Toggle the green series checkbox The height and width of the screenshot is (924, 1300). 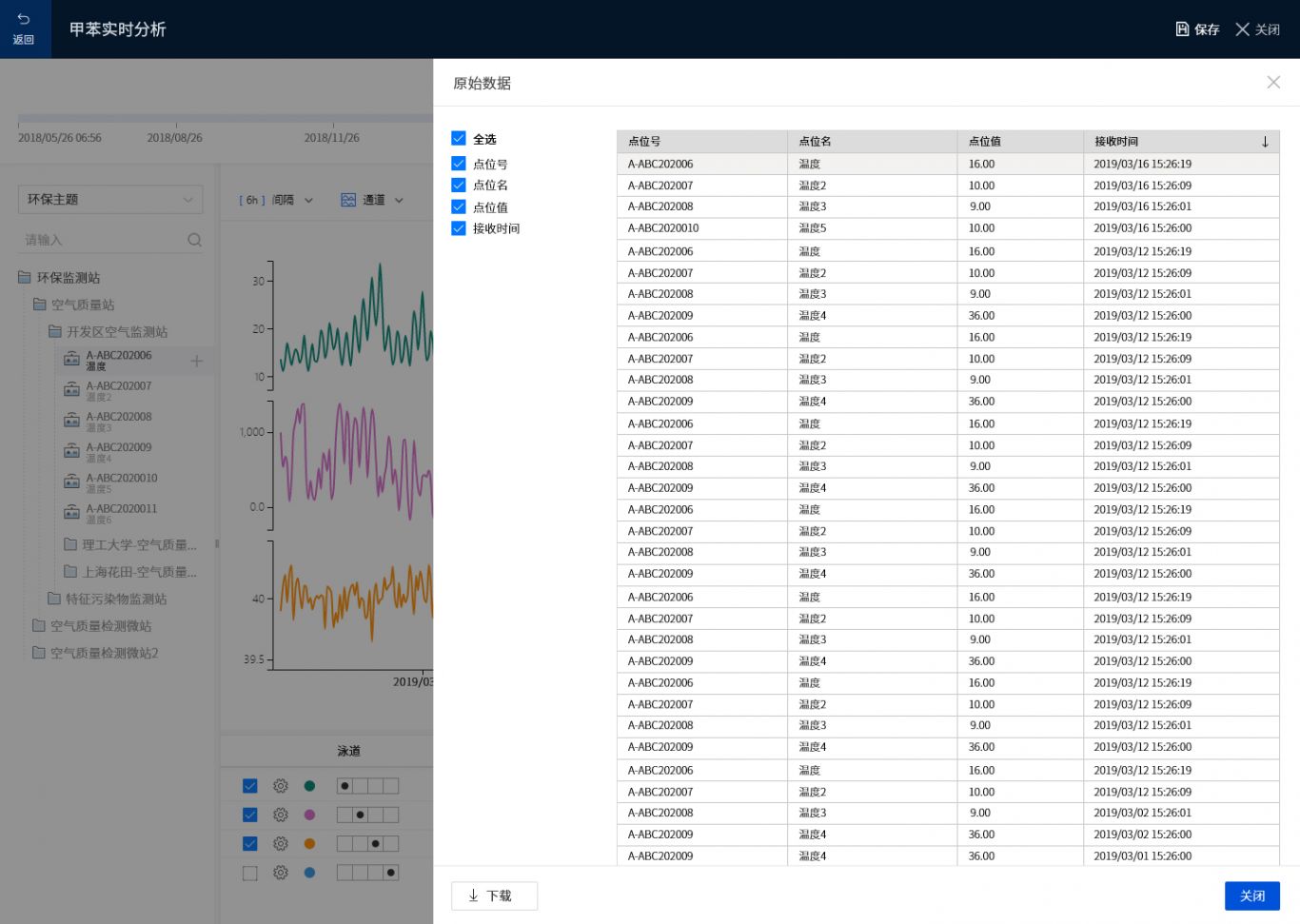point(250,786)
